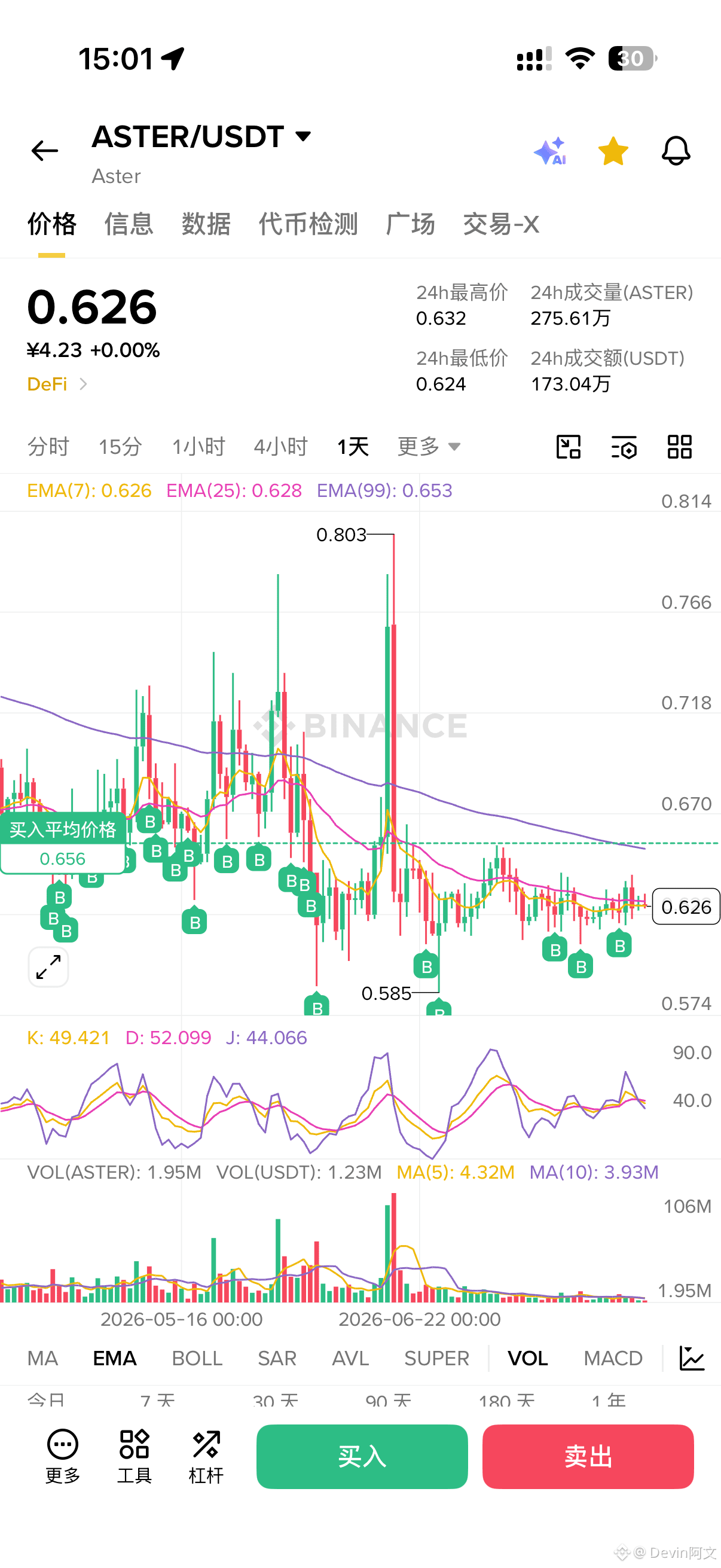
Task: Tap the EMA(99): 0.653 legend
Action: click(384, 490)
